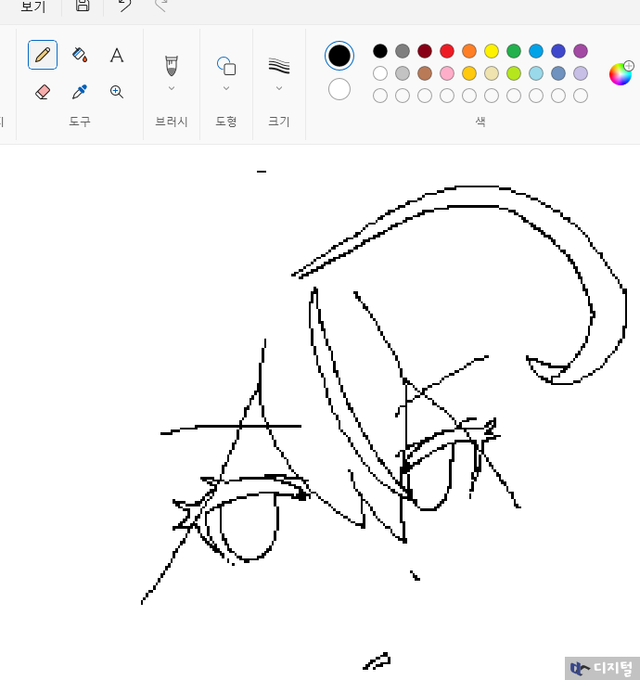Viewport: 640px width, 680px height.
Task: Click the 도구 tools group label
Action: pyautogui.click(x=80, y=121)
